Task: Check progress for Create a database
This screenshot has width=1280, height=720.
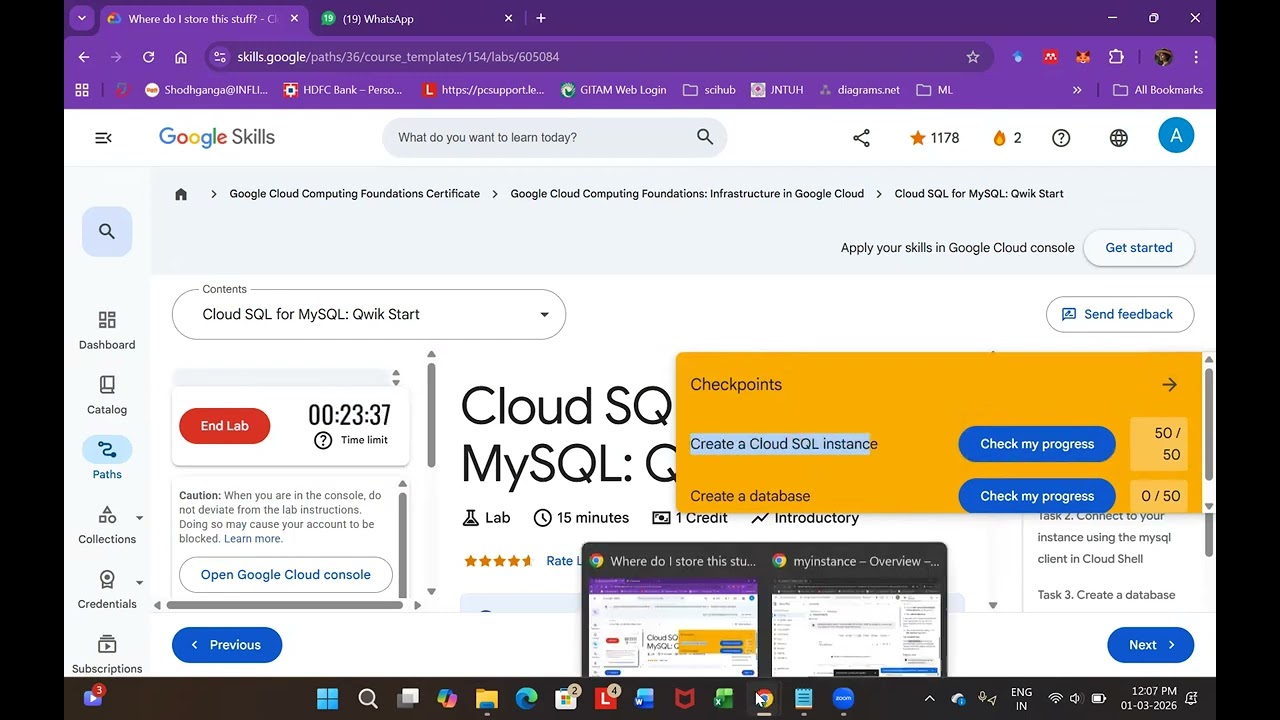Action: pos(1037,496)
